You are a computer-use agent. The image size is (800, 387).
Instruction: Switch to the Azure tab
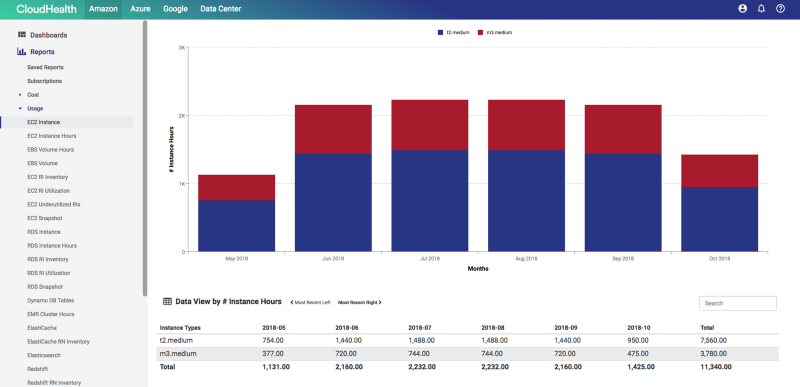pos(140,9)
